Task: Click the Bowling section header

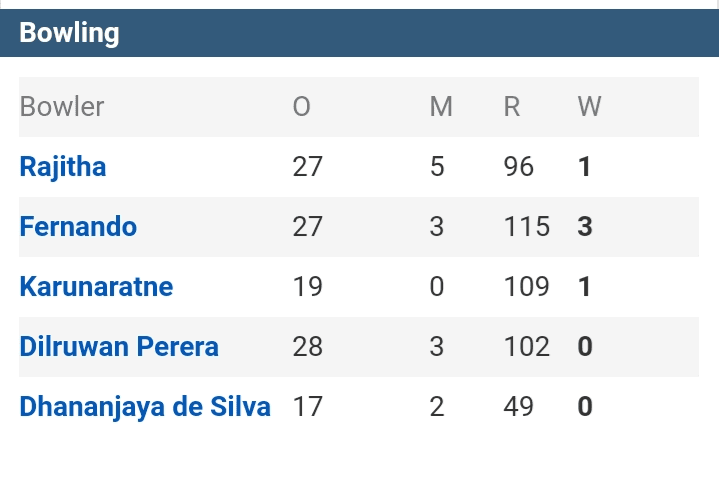Action: click(x=69, y=33)
